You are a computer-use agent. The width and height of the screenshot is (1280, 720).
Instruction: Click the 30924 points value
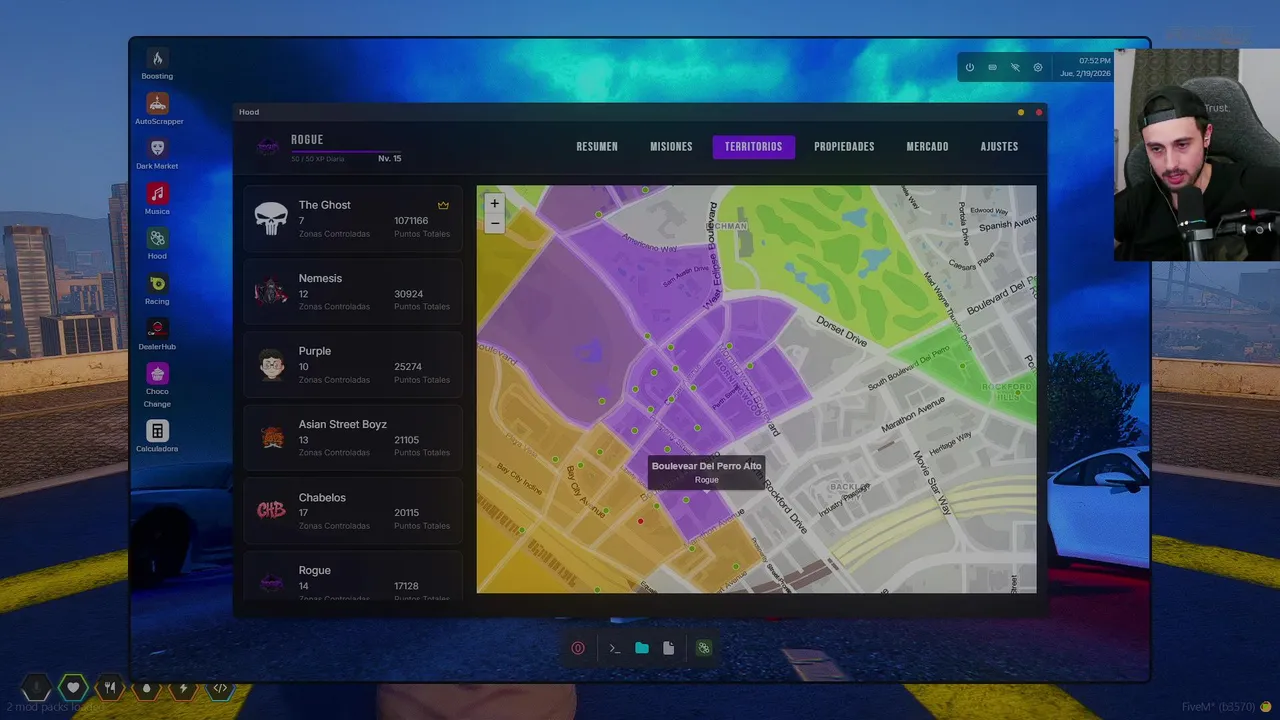click(x=408, y=294)
